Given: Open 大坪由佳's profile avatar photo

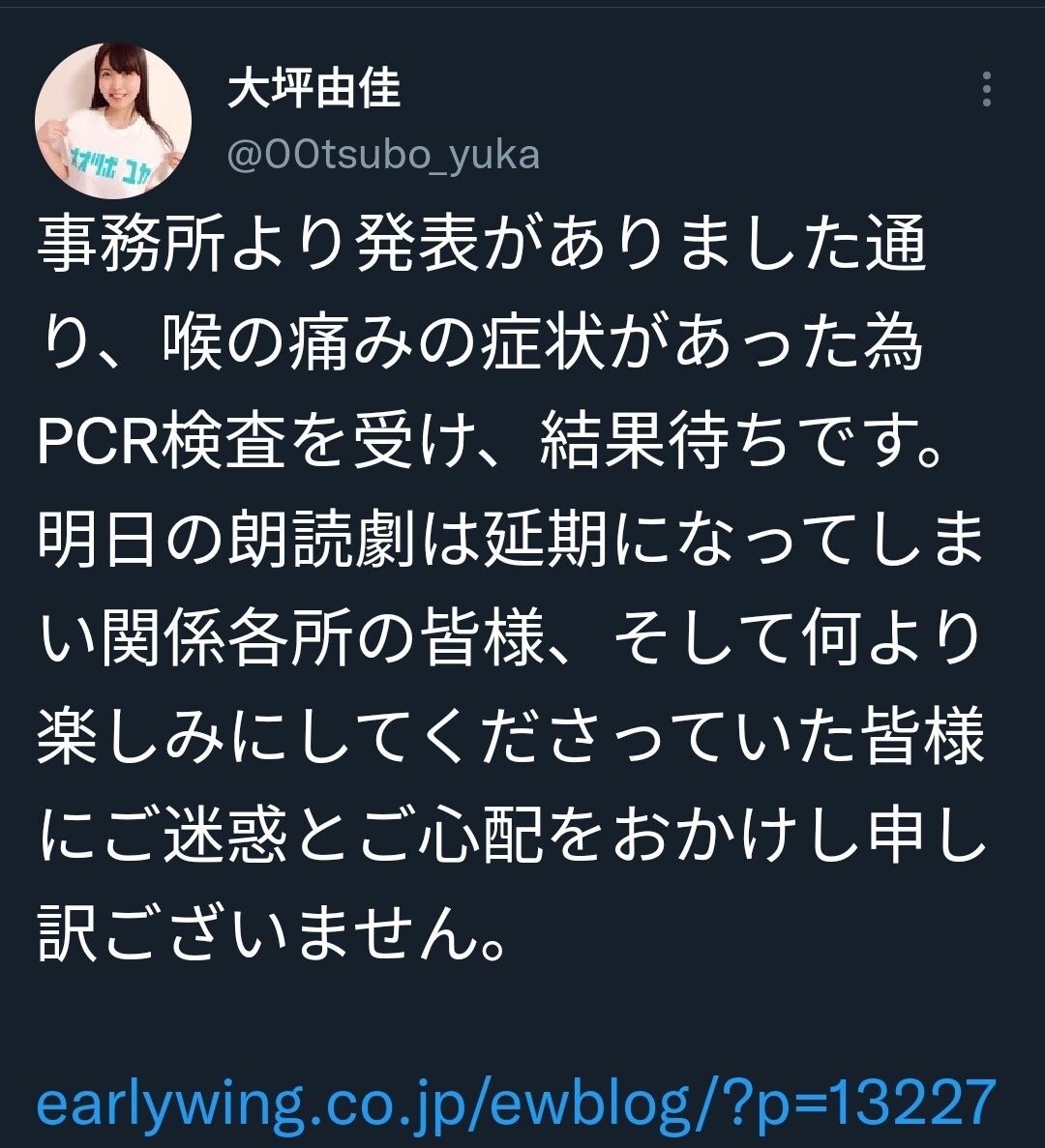Looking at the screenshot, I should pos(113,121).
